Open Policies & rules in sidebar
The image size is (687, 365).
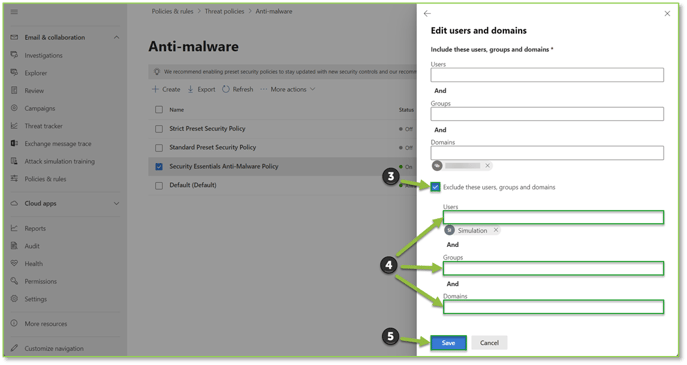(x=45, y=179)
